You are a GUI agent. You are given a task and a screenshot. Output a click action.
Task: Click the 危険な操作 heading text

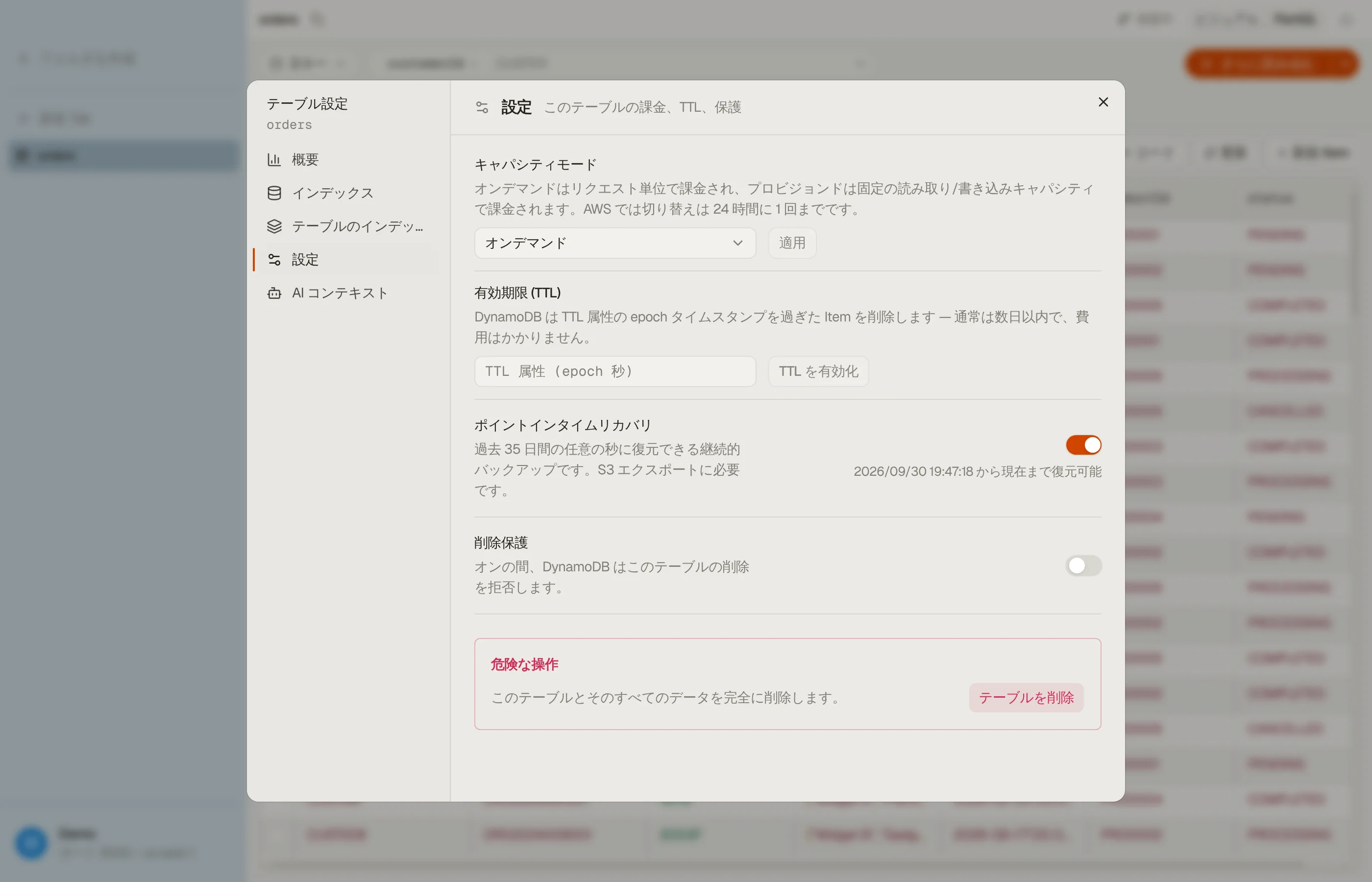pyautogui.click(x=524, y=664)
